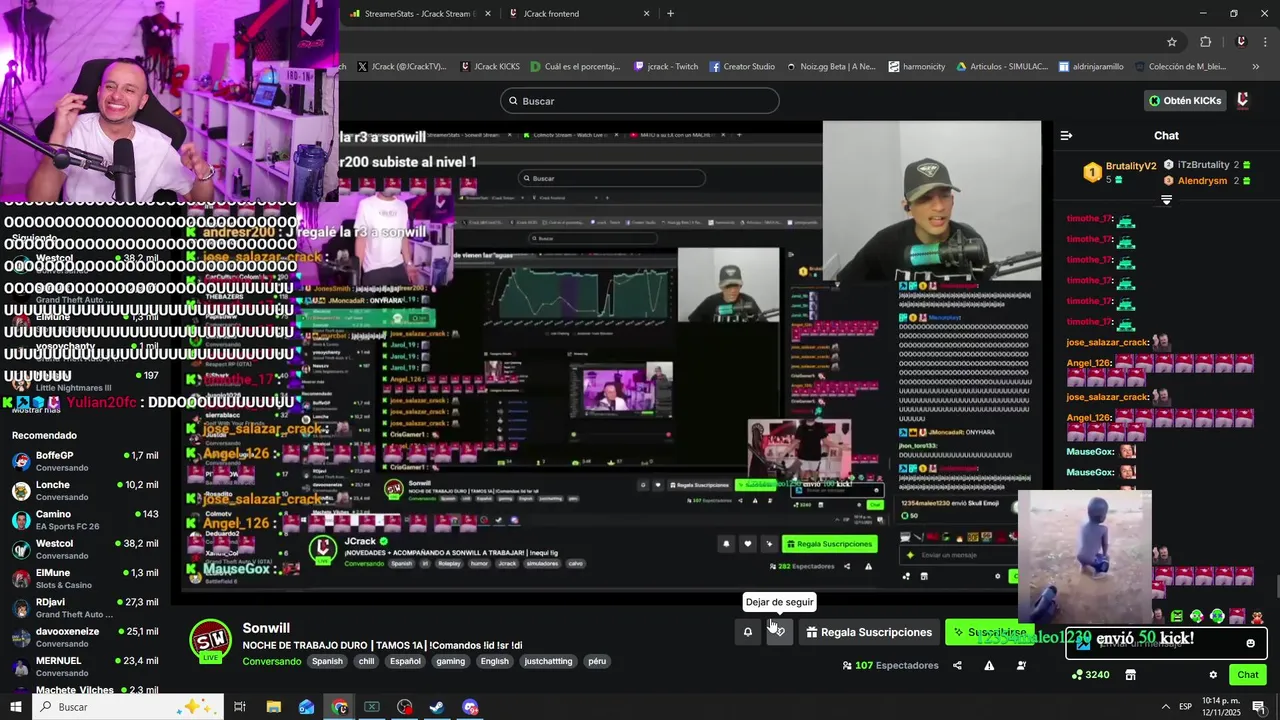
Task: Open Creator Studio bookmark
Action: click(x=742, y=67)
